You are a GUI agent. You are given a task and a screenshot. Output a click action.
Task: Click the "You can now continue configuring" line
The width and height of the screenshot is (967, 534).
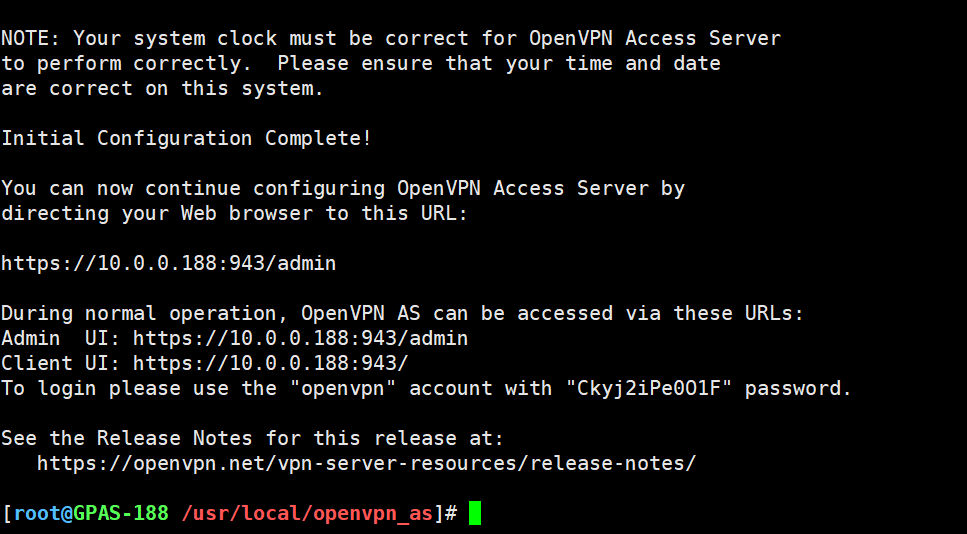tap(342, 189)
